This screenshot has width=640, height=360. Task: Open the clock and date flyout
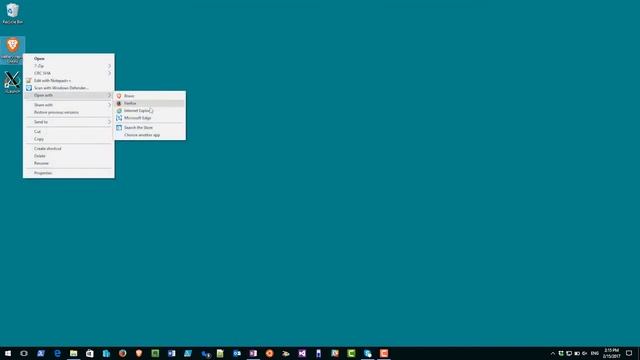tap(611, 353)
